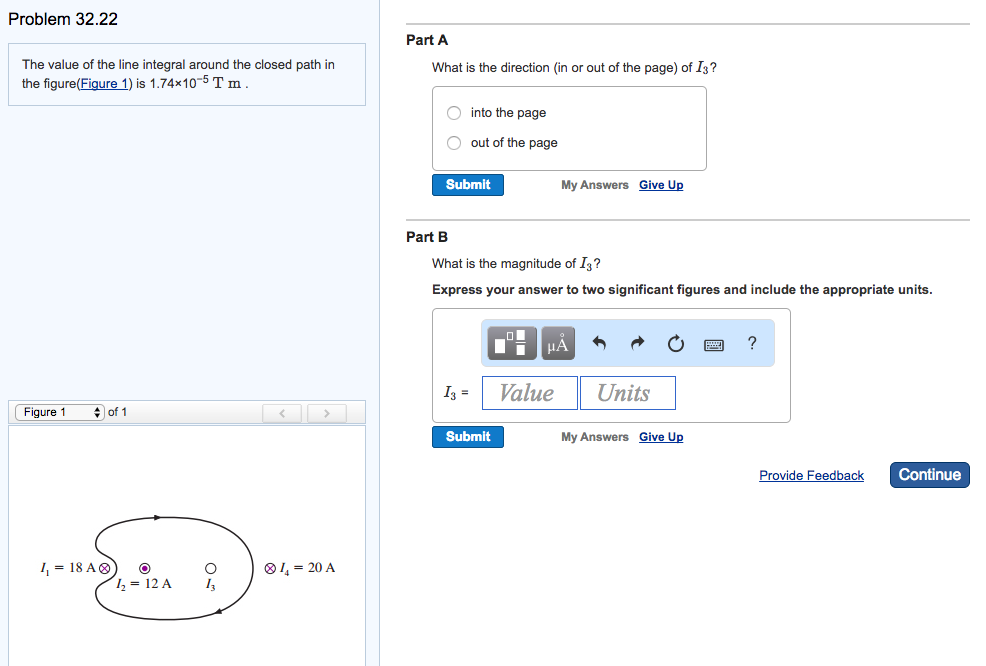Click the next figure chevron arrow

[326, 412]
